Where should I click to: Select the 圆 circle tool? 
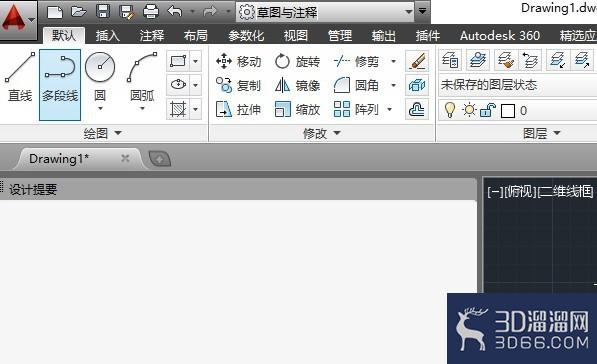click(100, 76)
